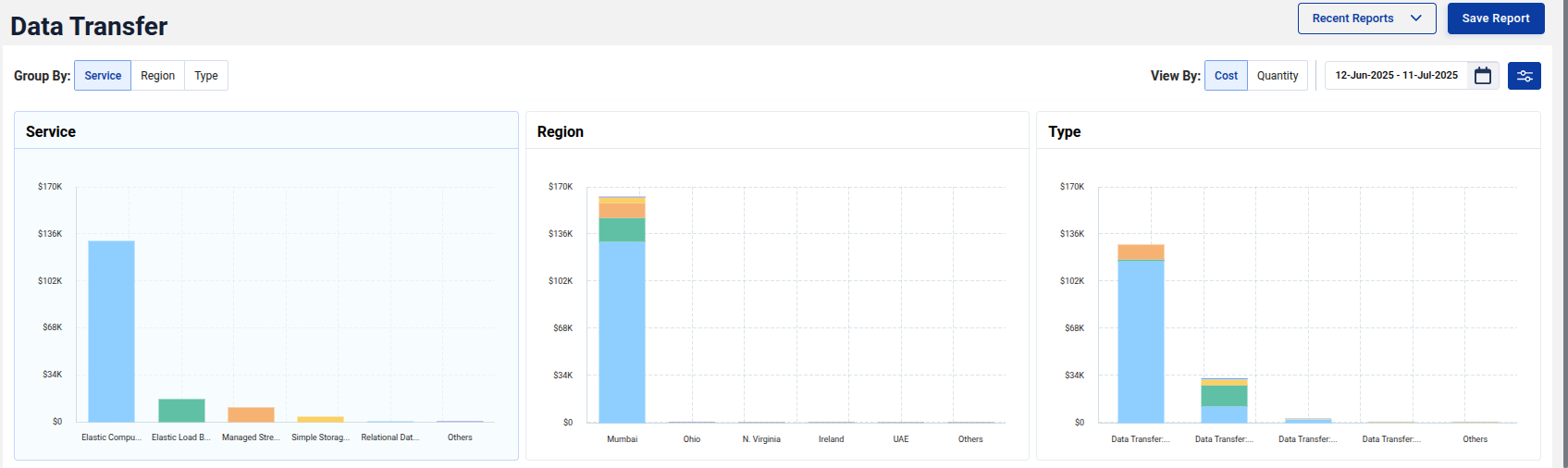Image resolution: width=1568 pixels, height=468 pixels.
Task: Select the Simple Storage yellow bar
Action: (320, 419)
